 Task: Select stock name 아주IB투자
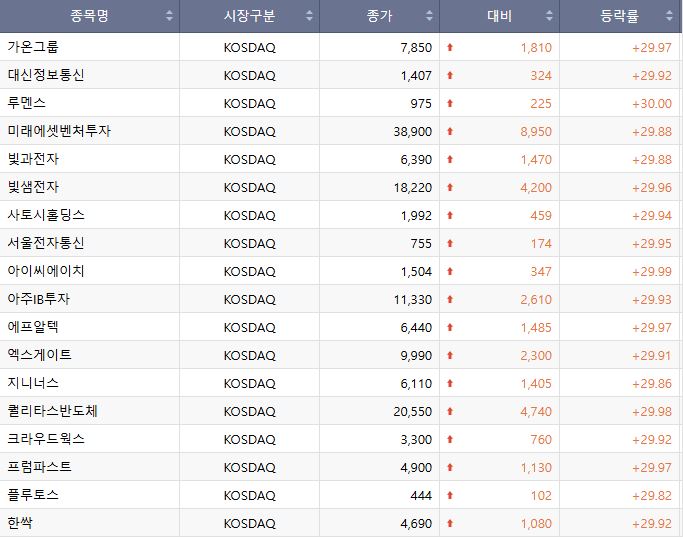[38, 299]
